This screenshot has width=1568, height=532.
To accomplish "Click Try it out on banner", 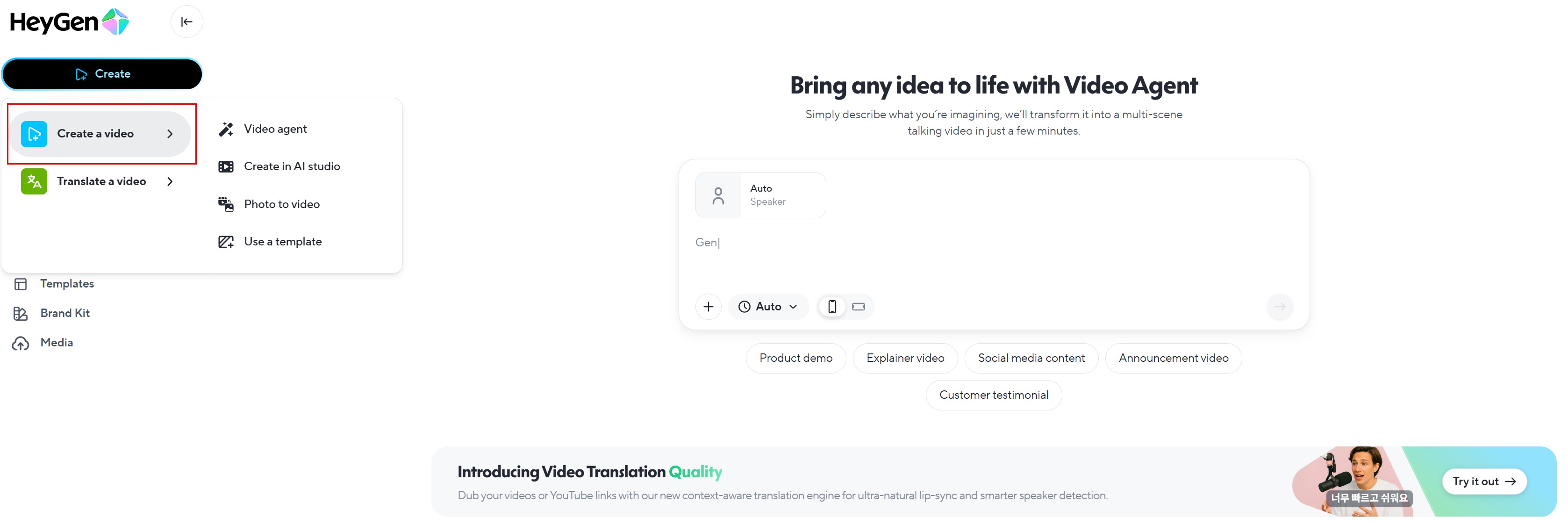I will pyautogui.click(x=1484, y=482).
